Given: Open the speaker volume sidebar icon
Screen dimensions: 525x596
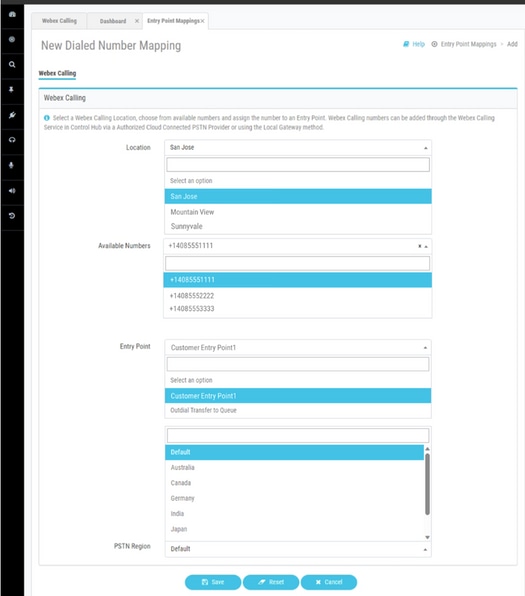Looking at the screenshot, I should click(12, 191).
